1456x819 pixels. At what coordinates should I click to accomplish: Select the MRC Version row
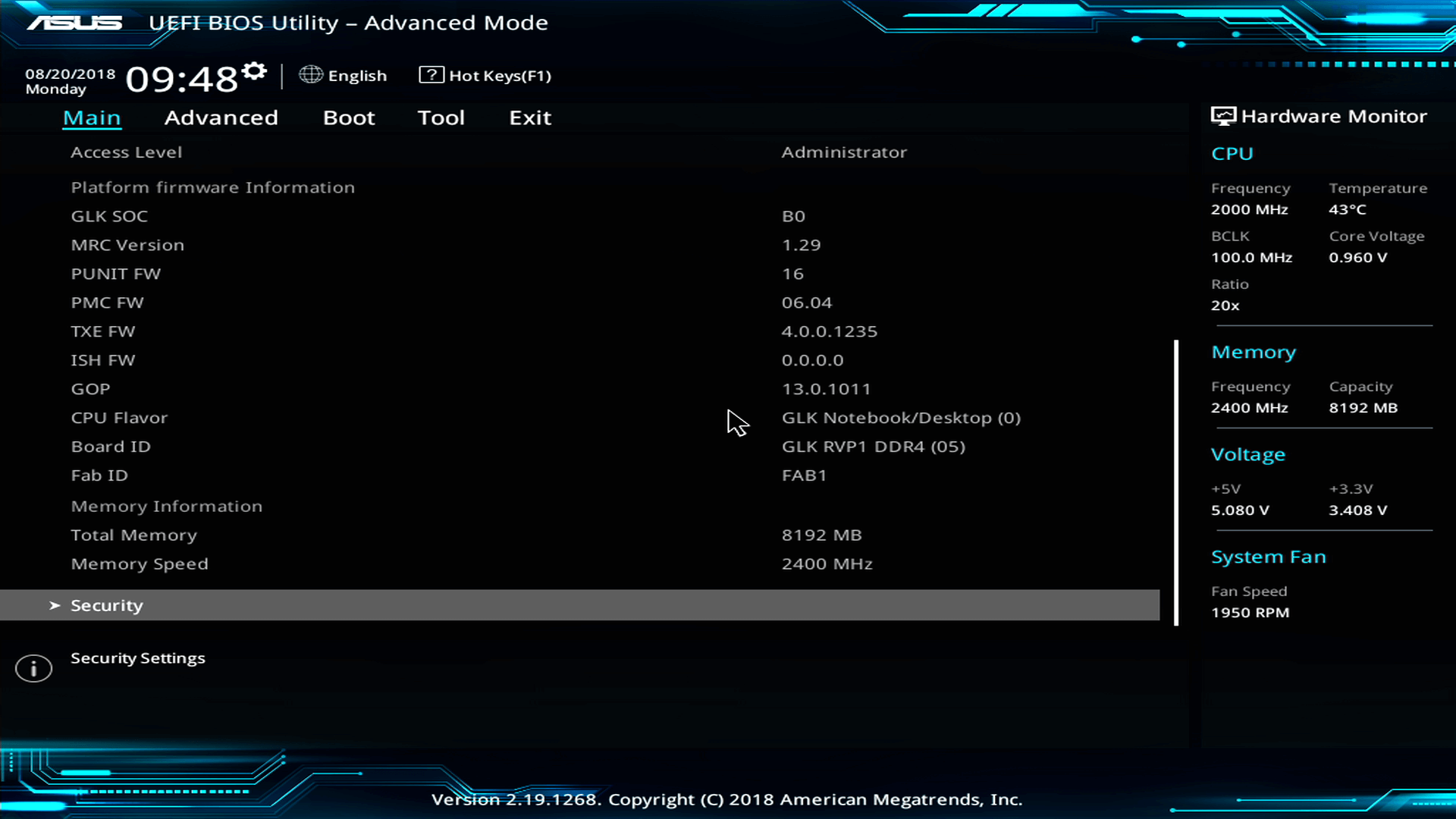[x=127, y=245]
